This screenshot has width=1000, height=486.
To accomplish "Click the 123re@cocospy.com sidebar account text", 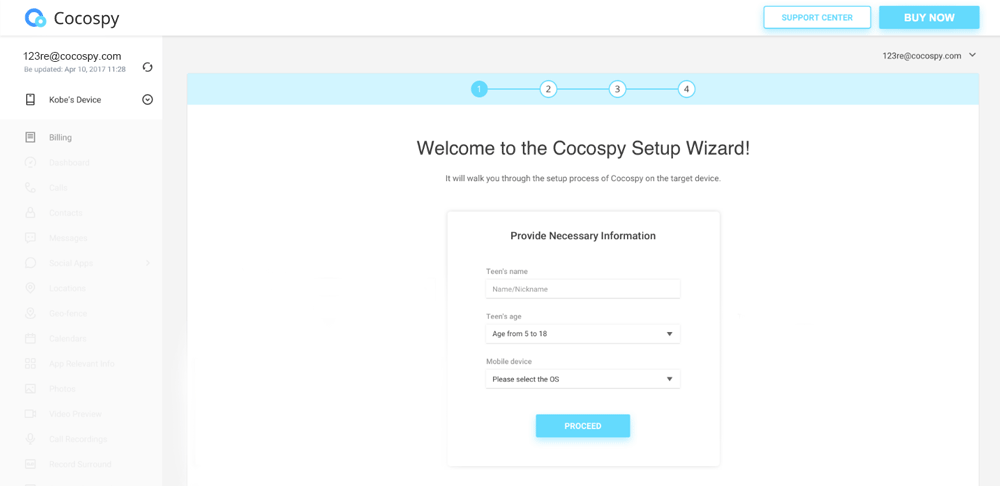I will pyautogui.click(x=72, y=56).
